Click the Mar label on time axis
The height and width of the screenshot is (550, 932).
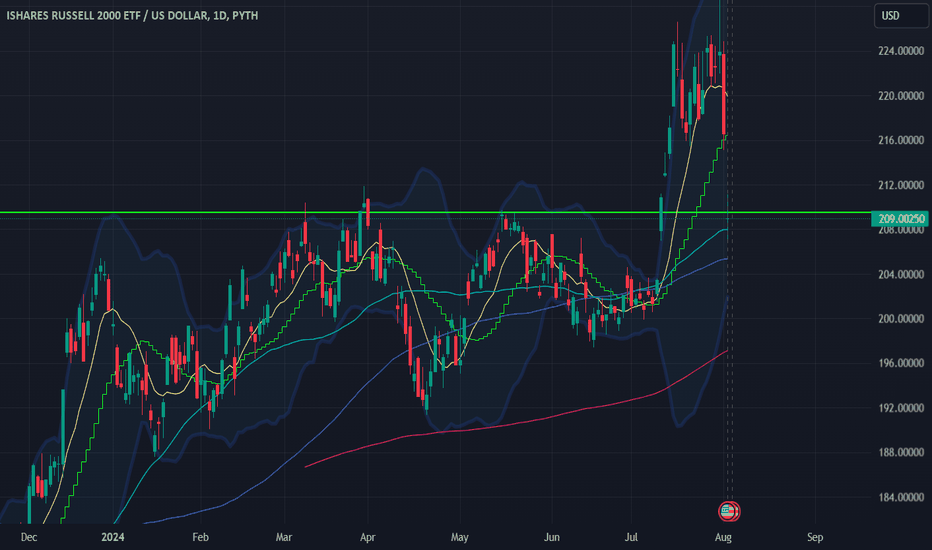pyautogui.click(x=284, y=537)
